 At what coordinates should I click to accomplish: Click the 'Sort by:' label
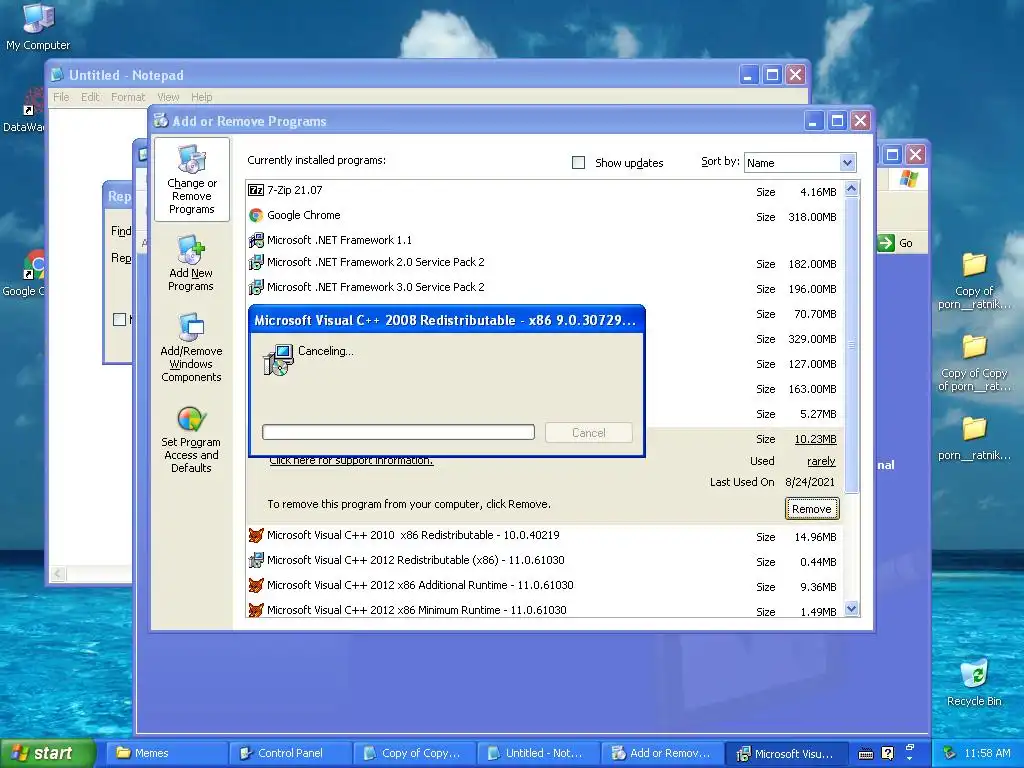tap(720, 161)
